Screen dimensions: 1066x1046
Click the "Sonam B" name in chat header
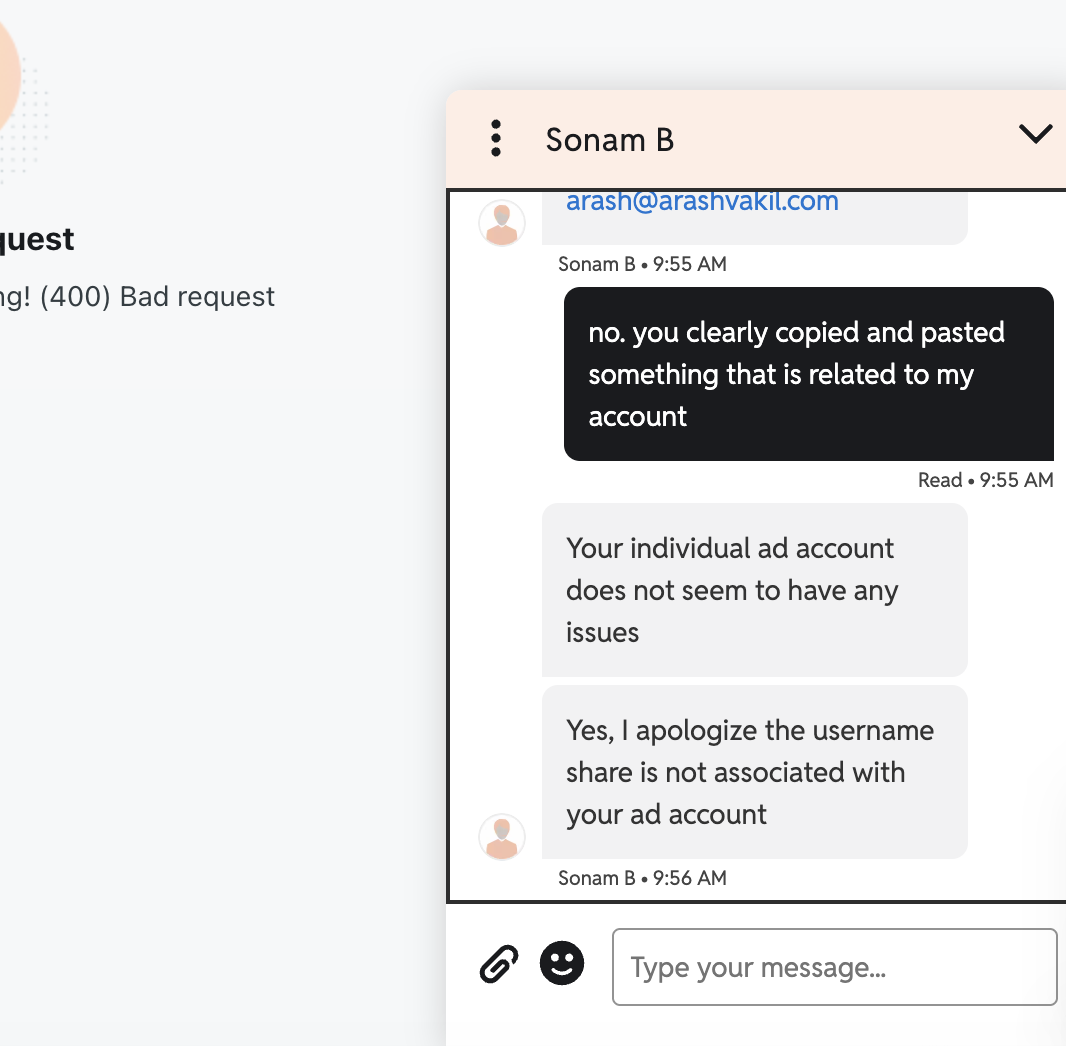coord(609,140)
